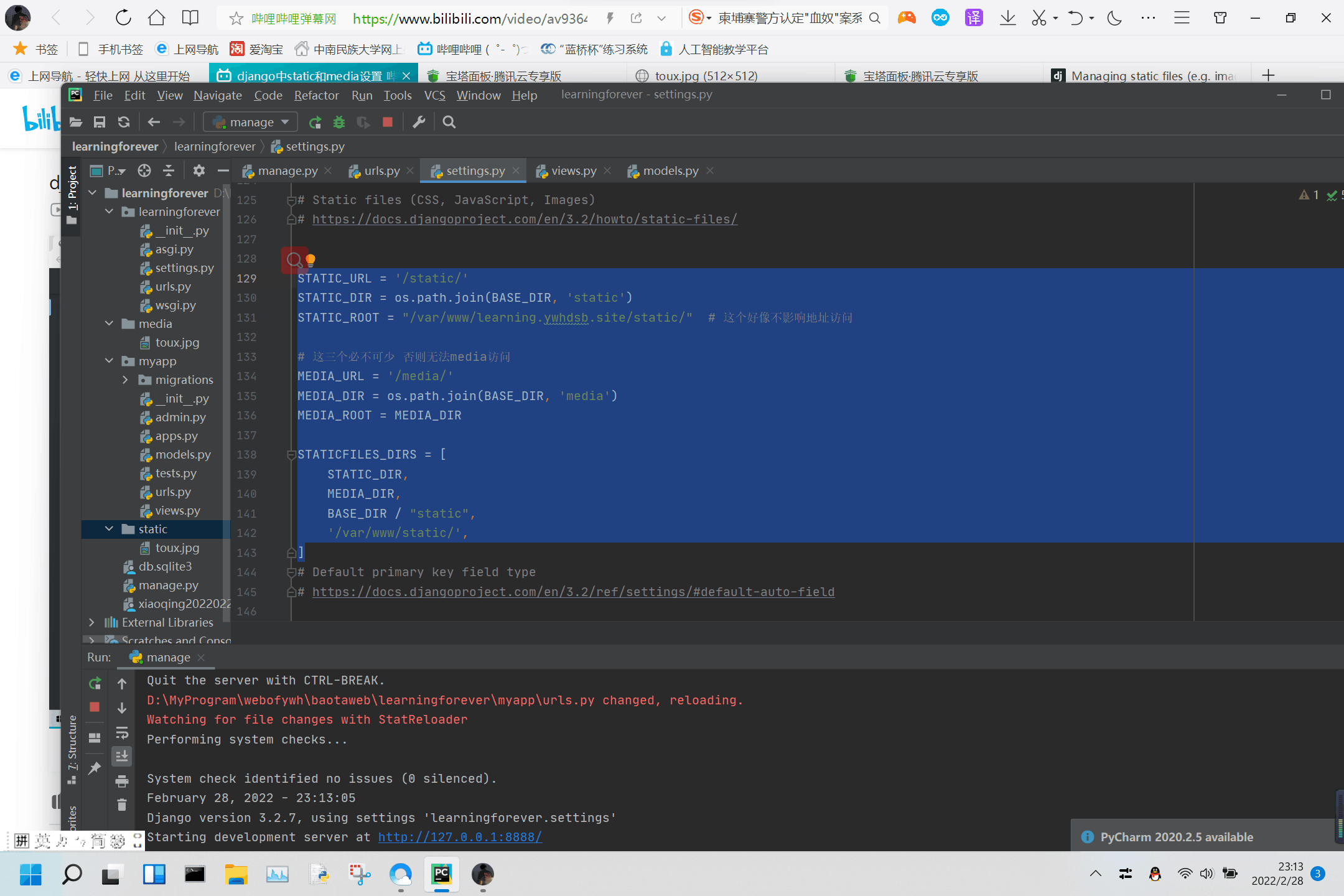Click the Synchronize reload icon in PyCharm toolbar
This screenshot has width=1344, height=896.
point(124,122)
